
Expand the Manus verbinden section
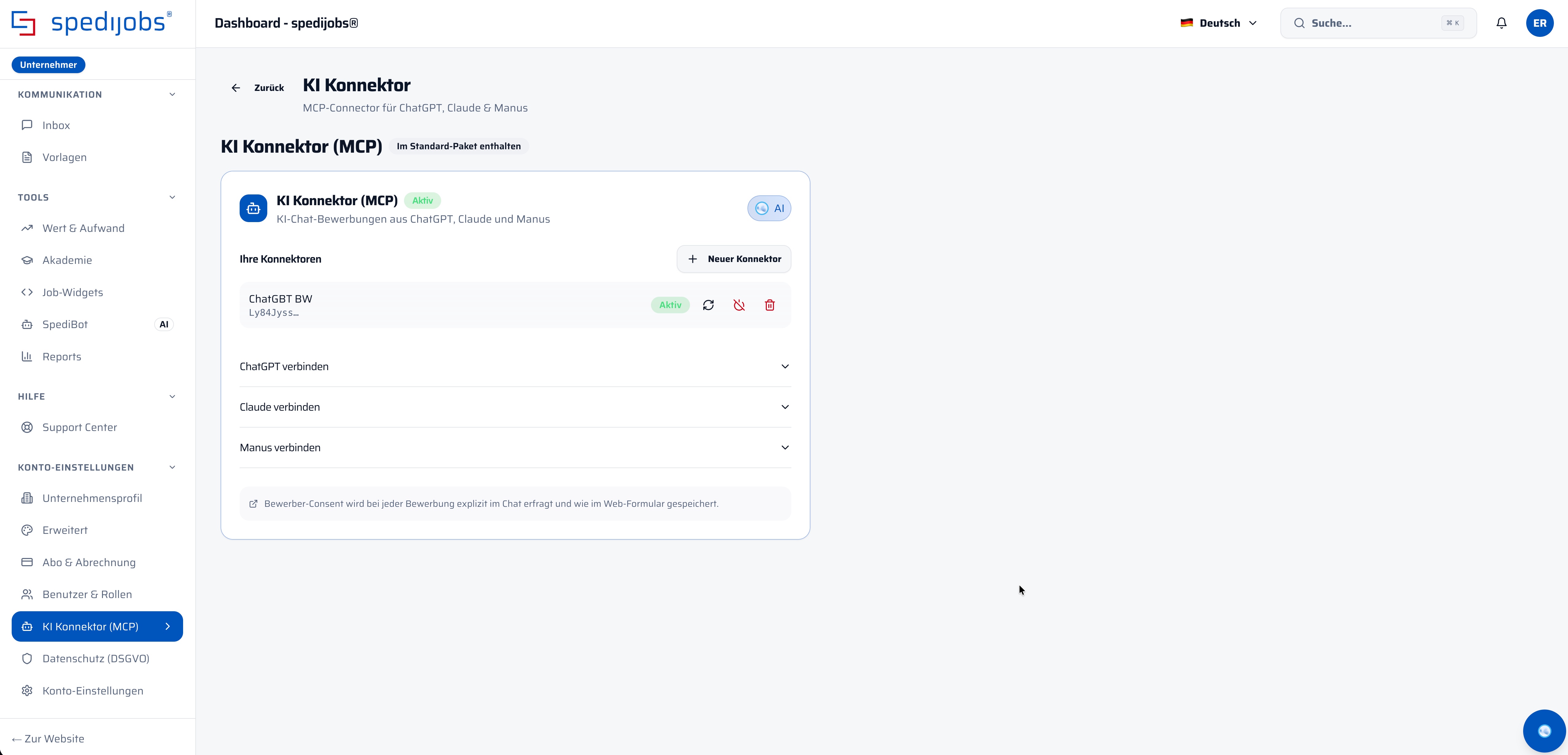click(515, 448)
